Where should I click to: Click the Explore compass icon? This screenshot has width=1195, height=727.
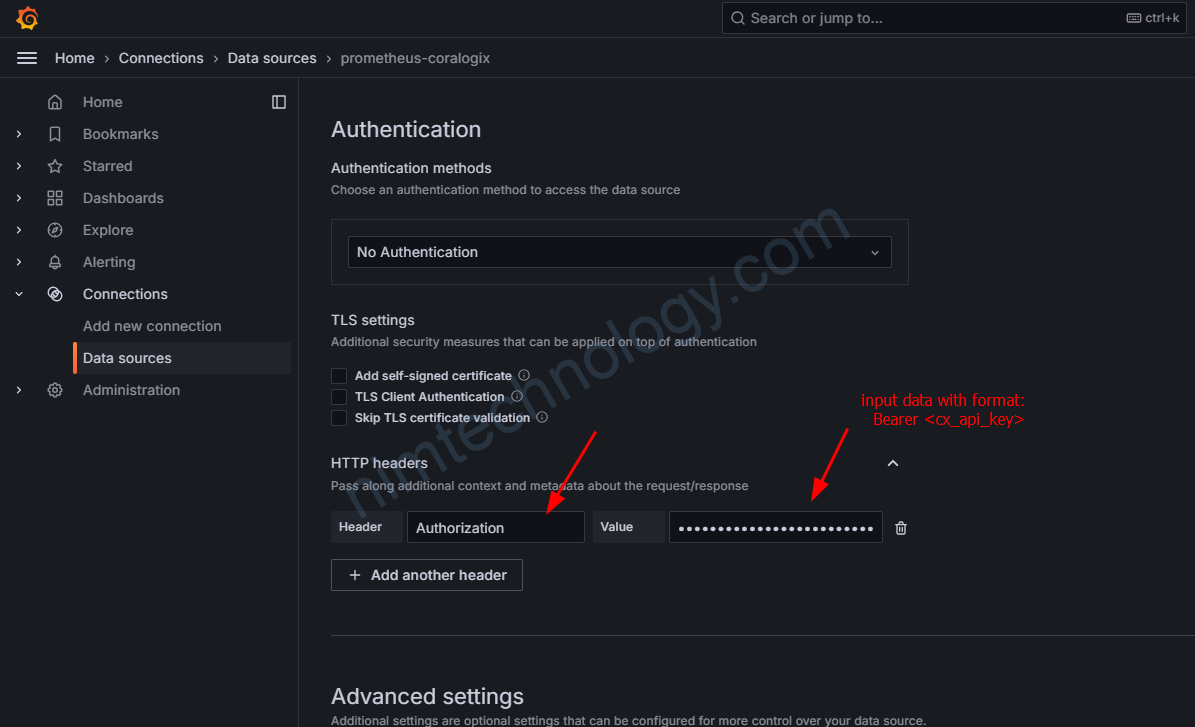(x=55, y=230)
